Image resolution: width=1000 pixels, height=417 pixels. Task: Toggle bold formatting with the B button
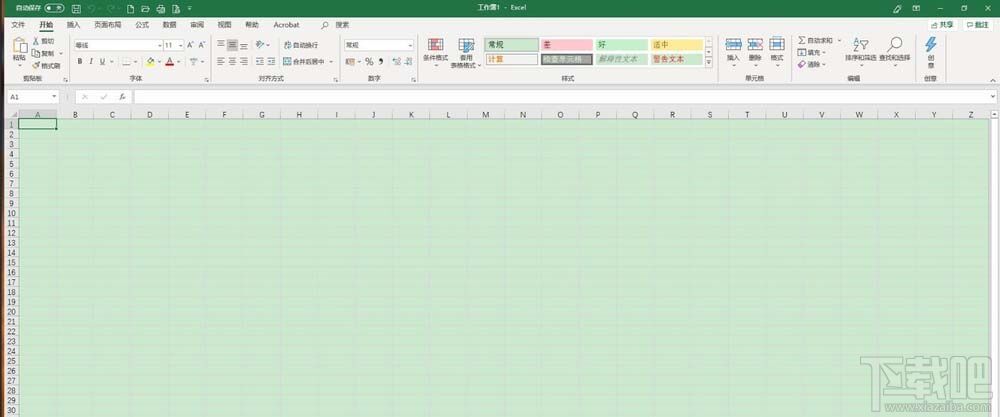click(79, 61)
